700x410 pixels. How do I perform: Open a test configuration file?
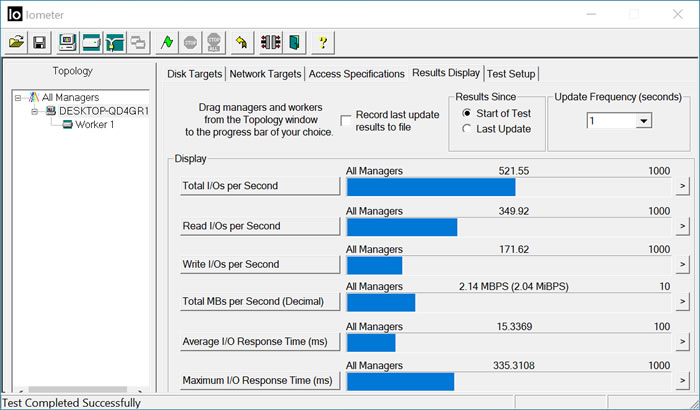tap(17, 43)
